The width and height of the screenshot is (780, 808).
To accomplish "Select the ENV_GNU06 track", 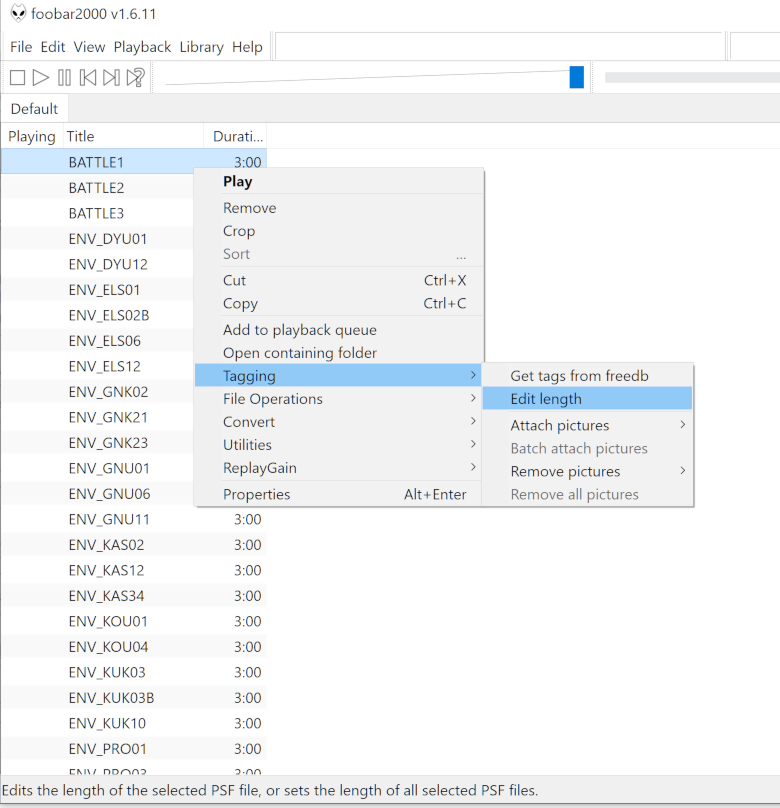I will click(x=98, y=494).
